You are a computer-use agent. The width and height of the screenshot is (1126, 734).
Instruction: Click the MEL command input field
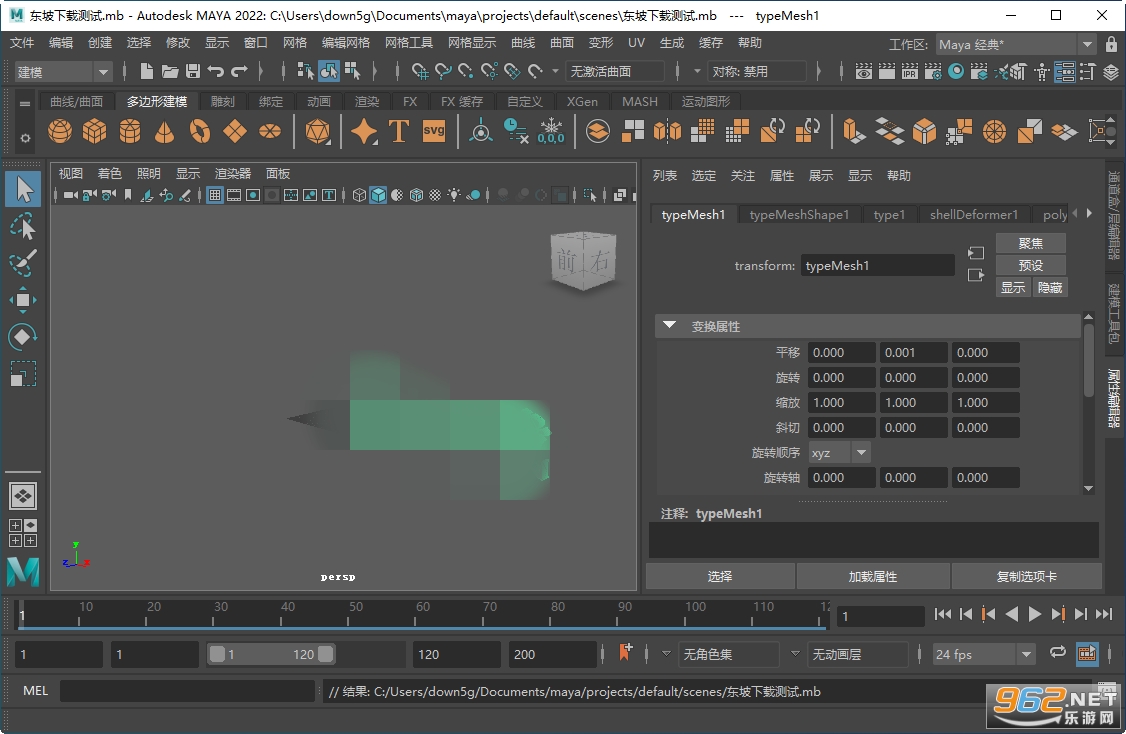(187, 691)
